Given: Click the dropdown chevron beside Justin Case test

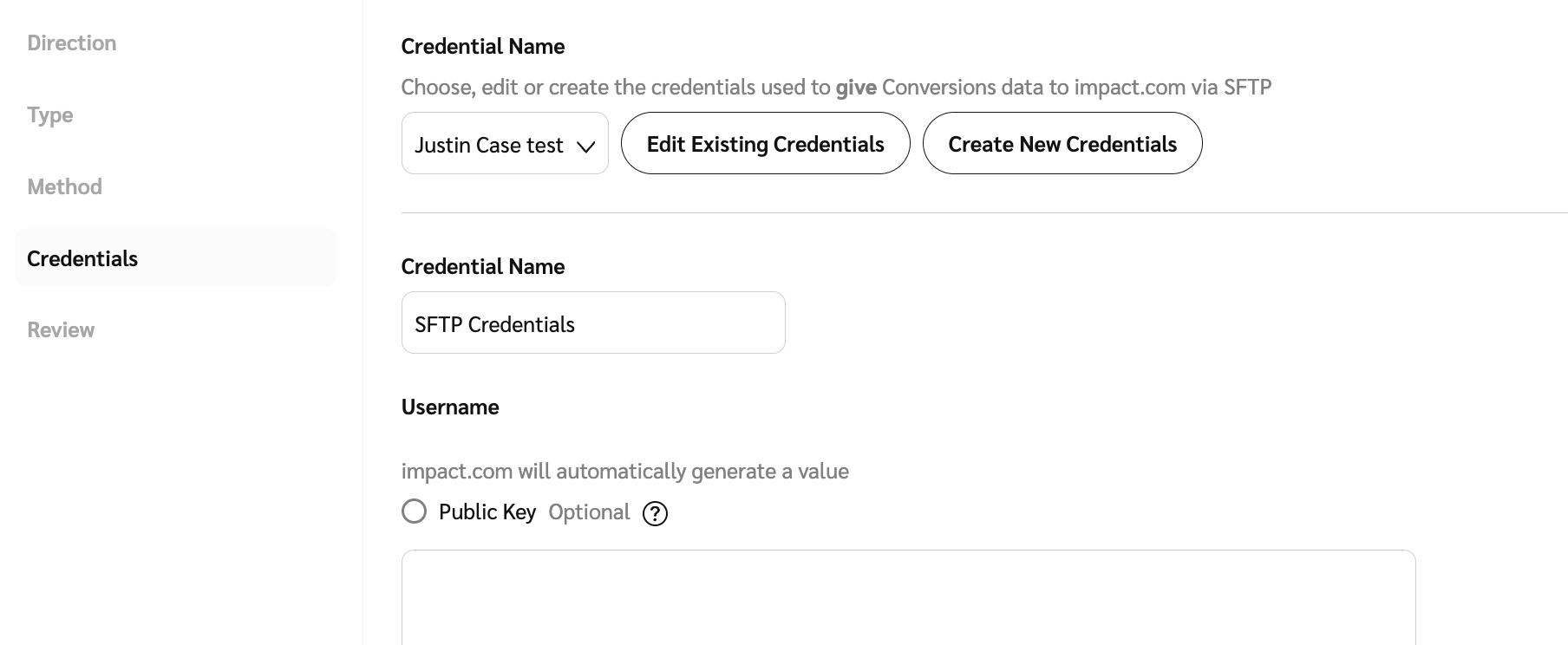Looking at the screenshot, I should 586,147.
